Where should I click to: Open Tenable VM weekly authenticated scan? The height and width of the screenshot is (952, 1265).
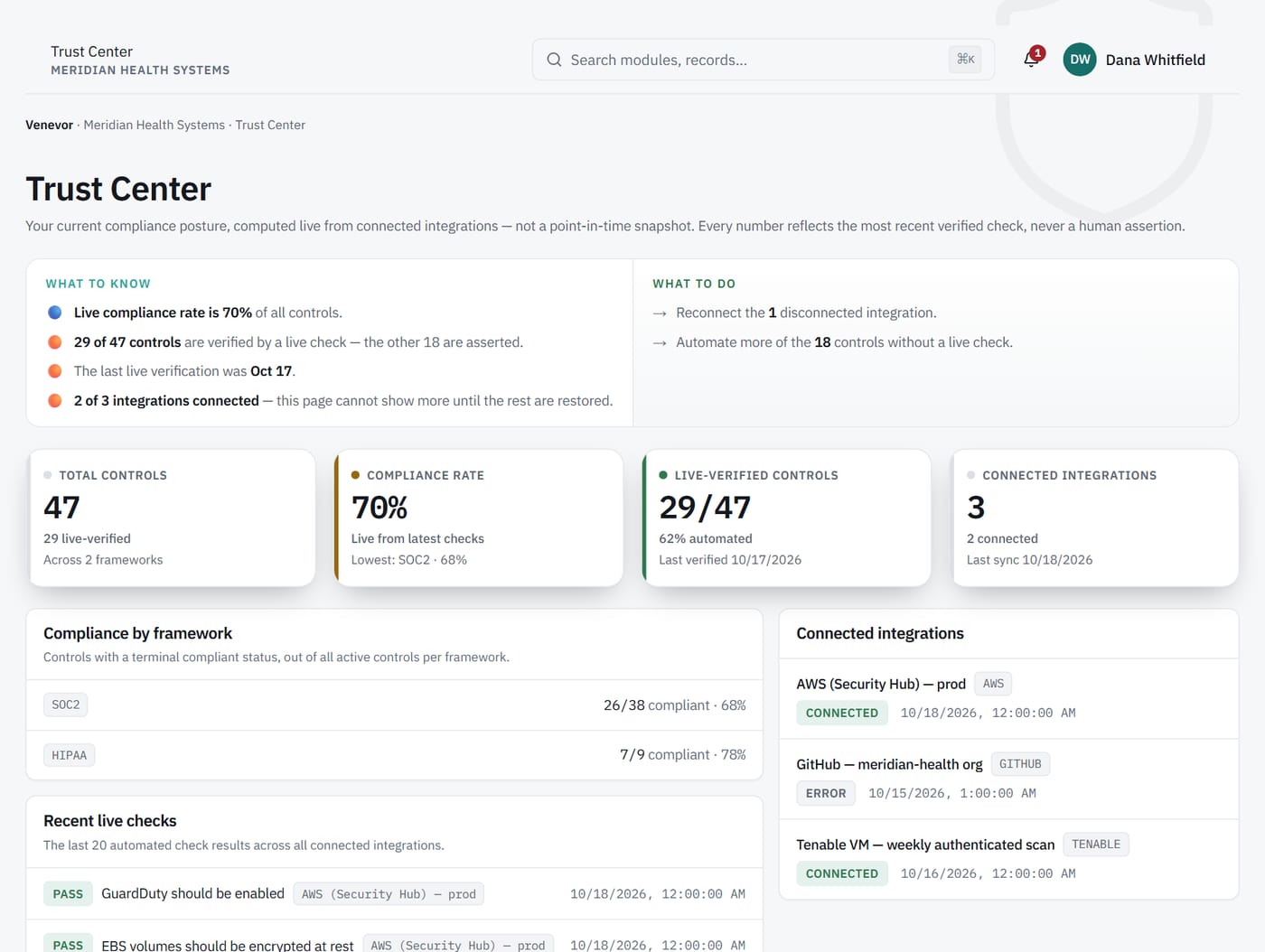click(925, 845)
